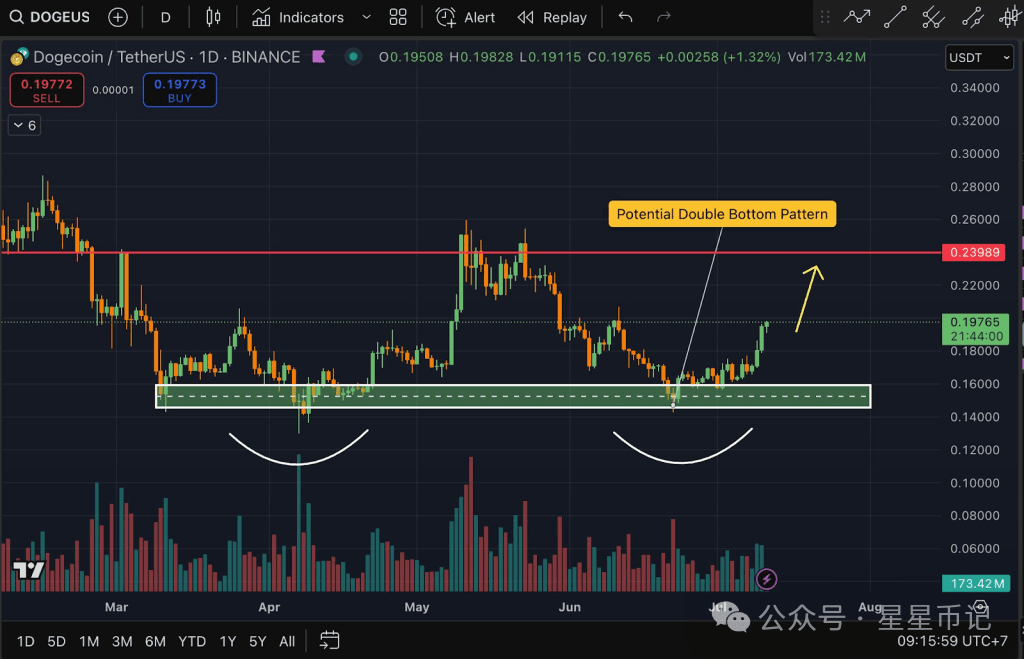
Task: Click the 0.19773 BUY button
Action: (180, 90)
